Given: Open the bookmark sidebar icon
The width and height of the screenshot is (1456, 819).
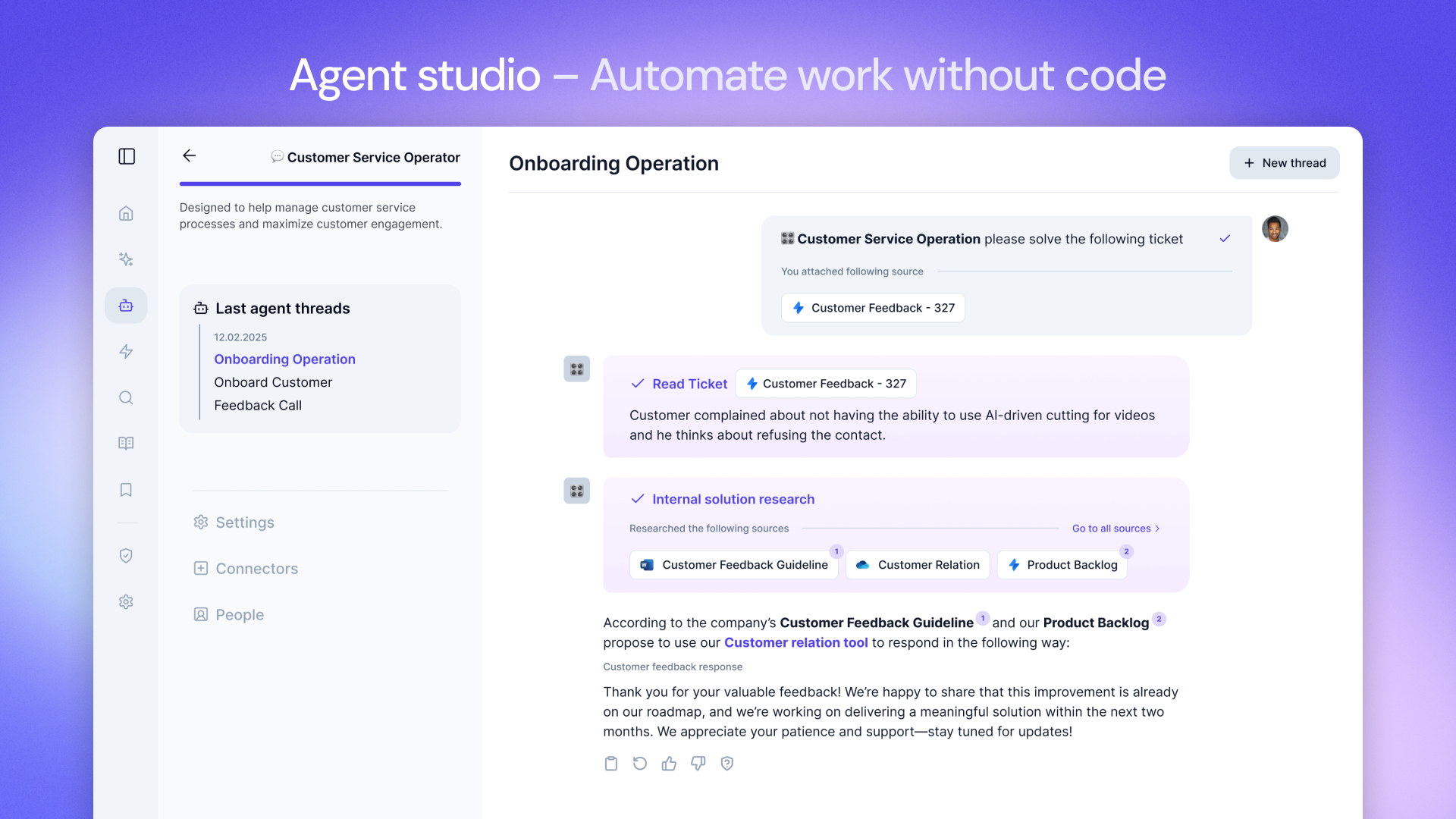Looking at the screenshot, I should [x=126, y=490].
